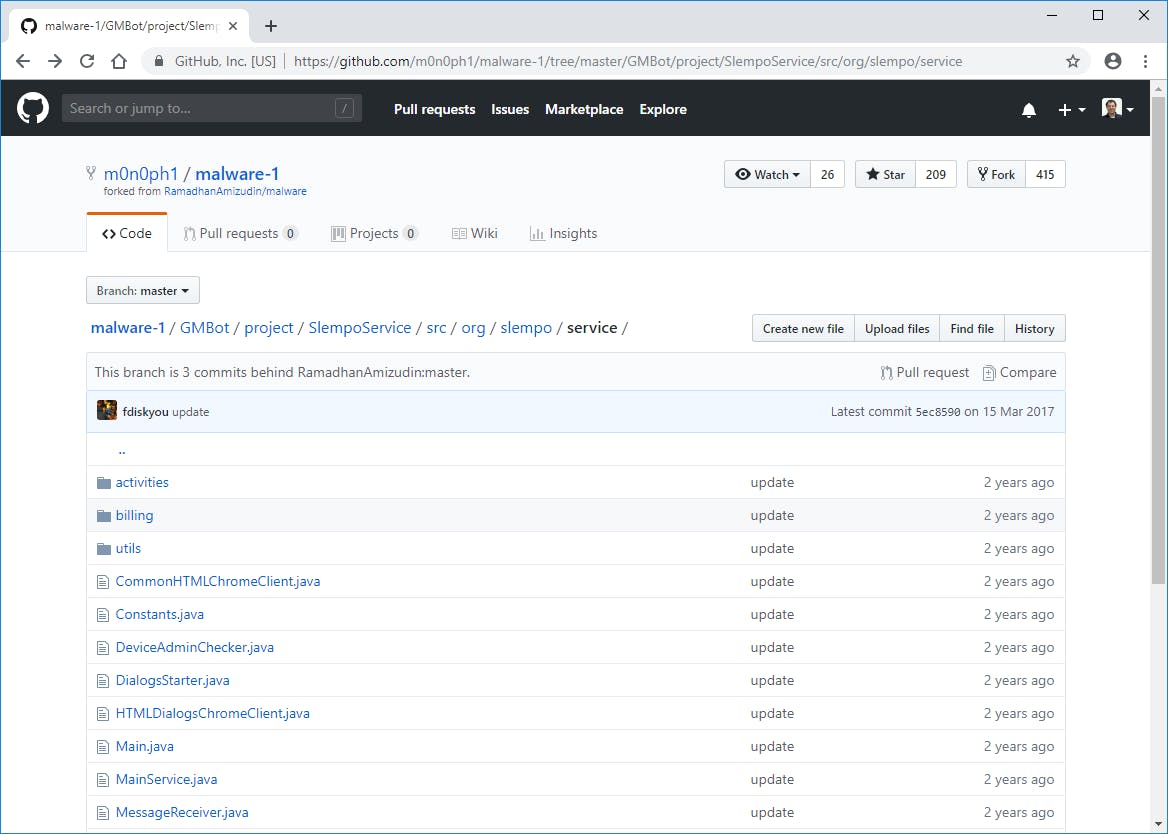Bookmark page with the star icon
The height and width of the screenshot is (834, 1168).
point(1073,61)
